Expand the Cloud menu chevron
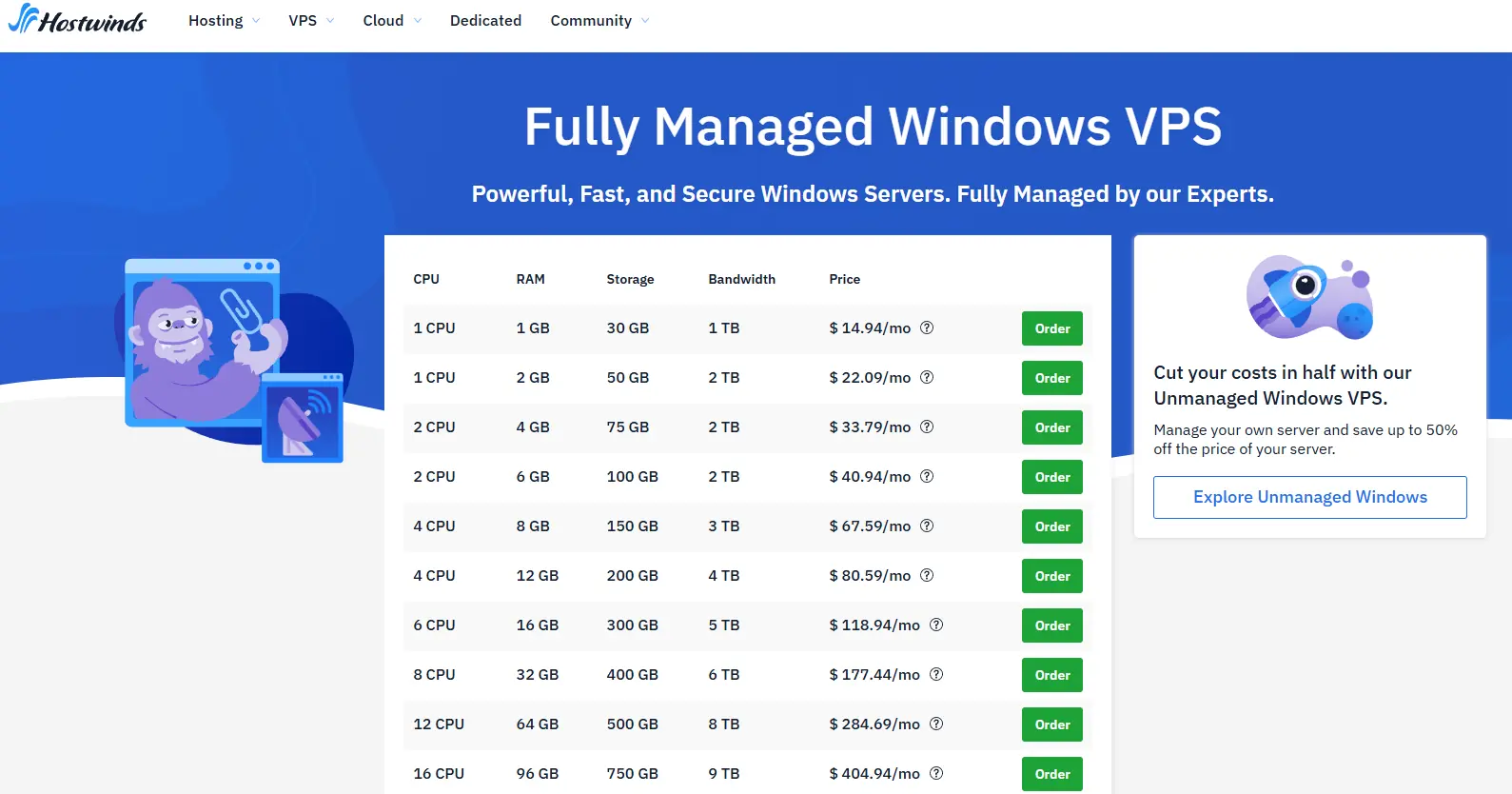 [x=417, y=21]
